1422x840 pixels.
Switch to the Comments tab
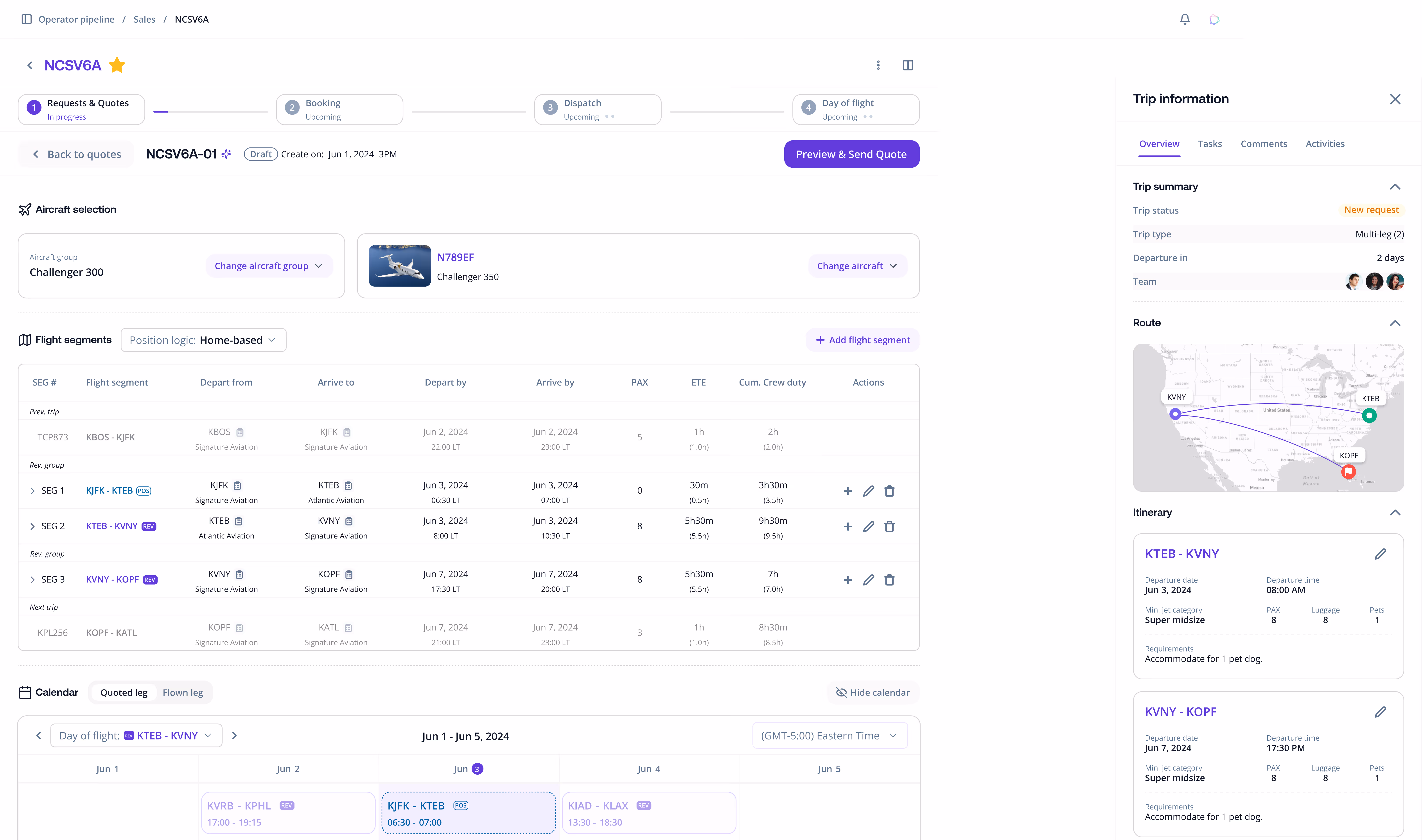[x=1264, y=144]
